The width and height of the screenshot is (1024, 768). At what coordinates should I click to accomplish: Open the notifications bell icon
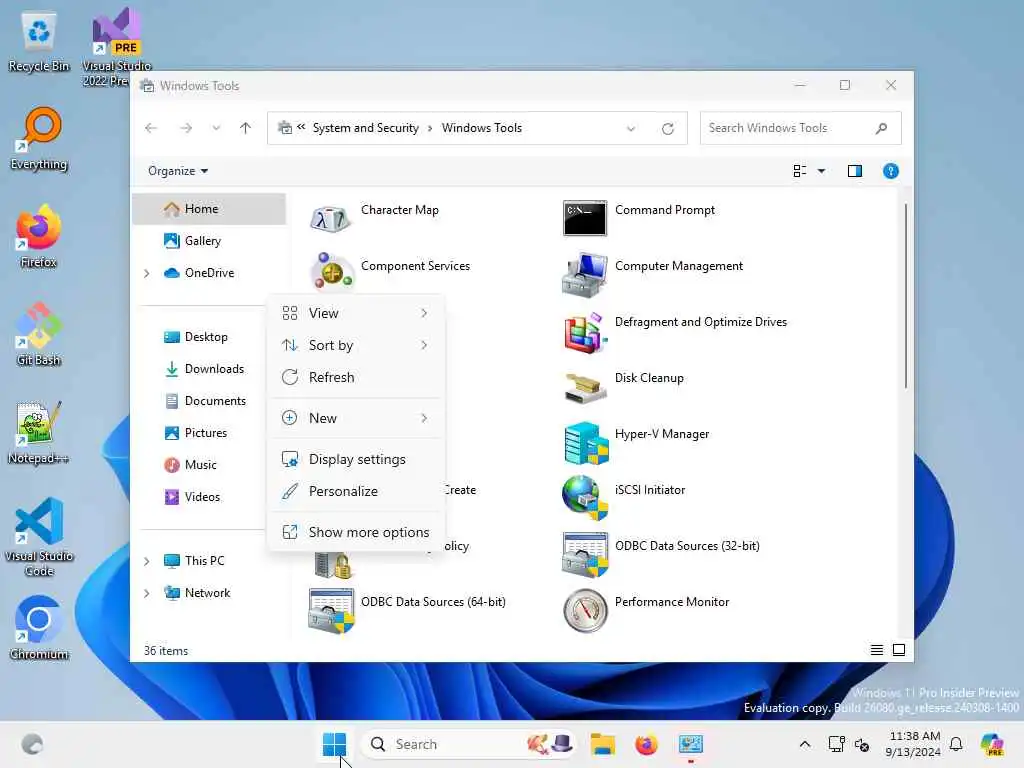(x=955, y=744)
